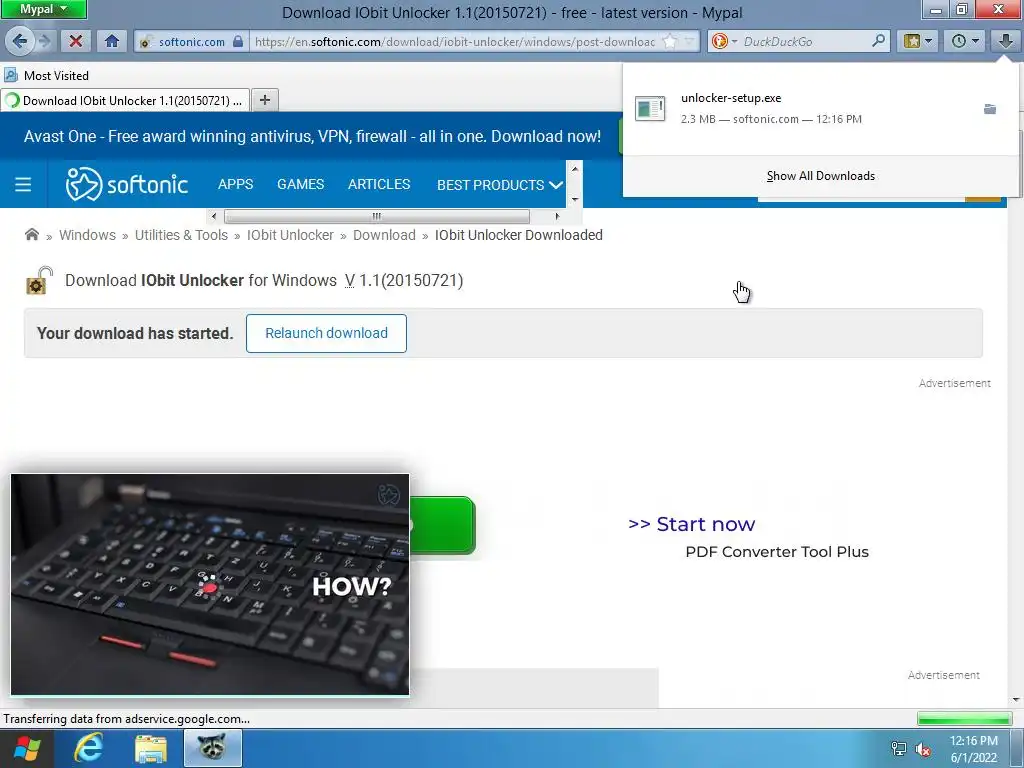Select the APPS menu item
The image size is (1024, 768).
pos(235,184)
